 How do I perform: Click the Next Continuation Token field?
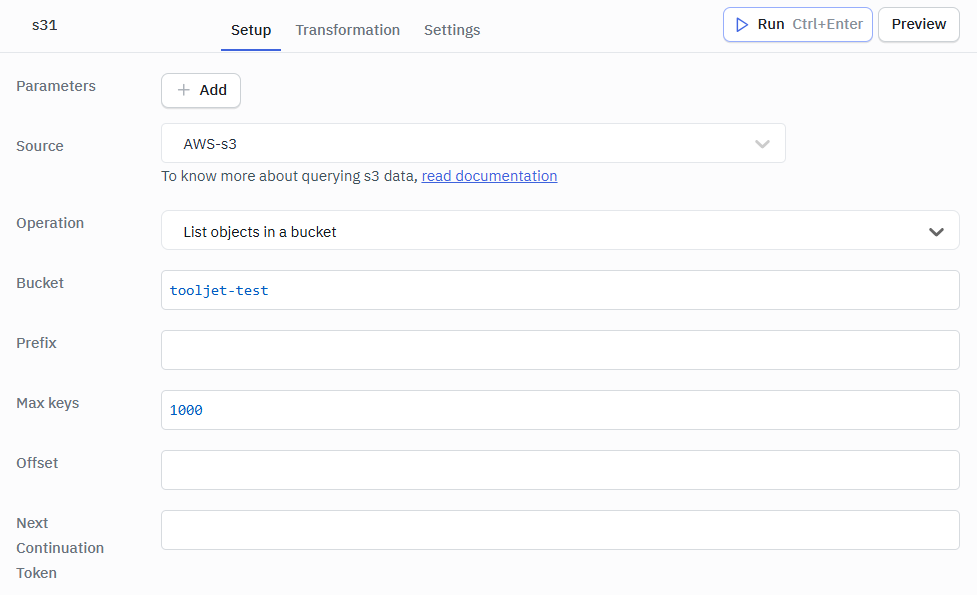[560, 529]
